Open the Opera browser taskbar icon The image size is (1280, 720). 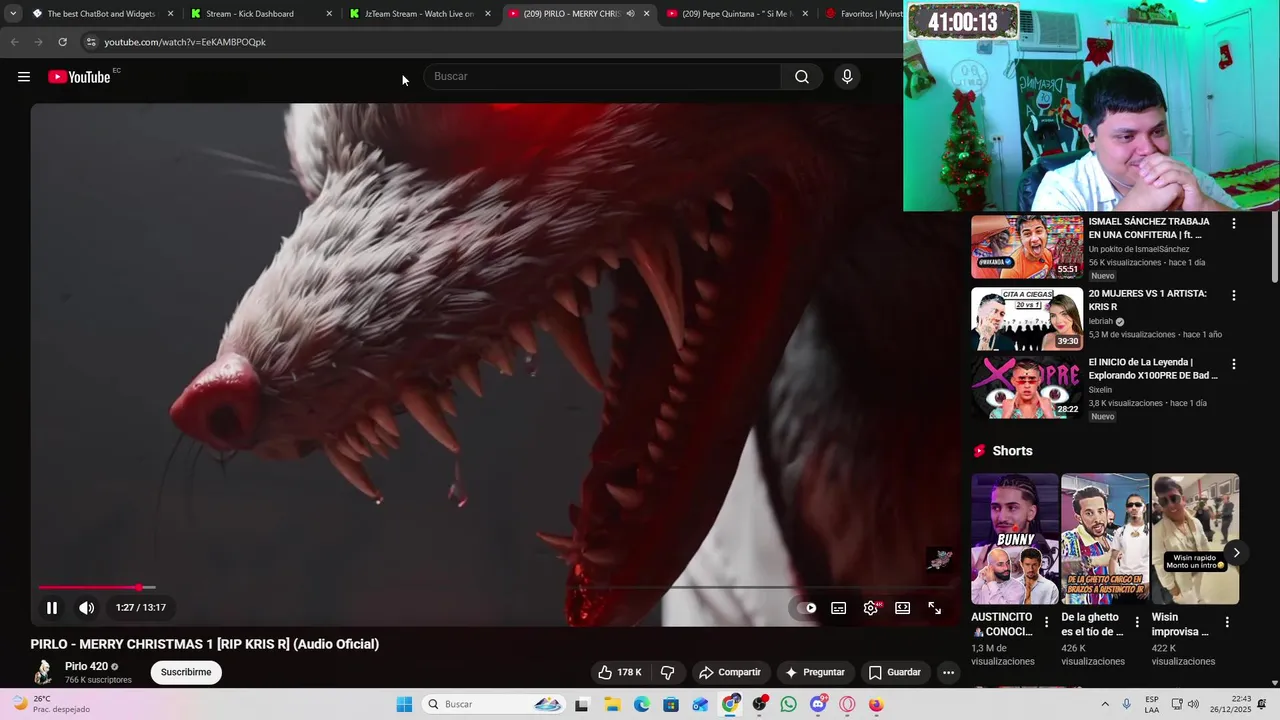point(848,704)
